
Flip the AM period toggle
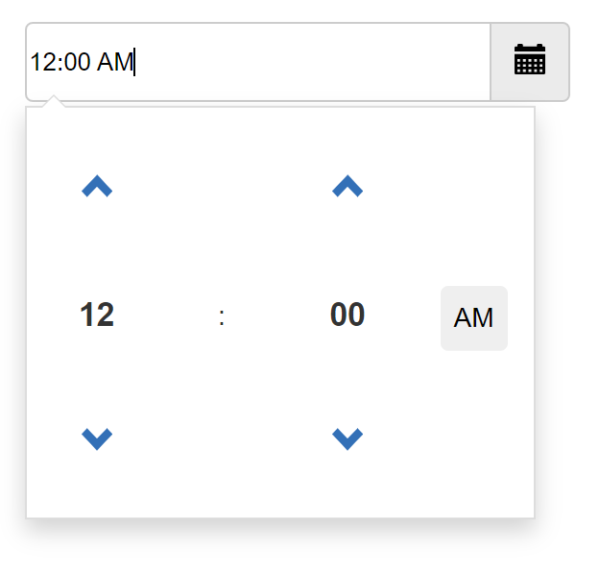[x=474, y=318]
